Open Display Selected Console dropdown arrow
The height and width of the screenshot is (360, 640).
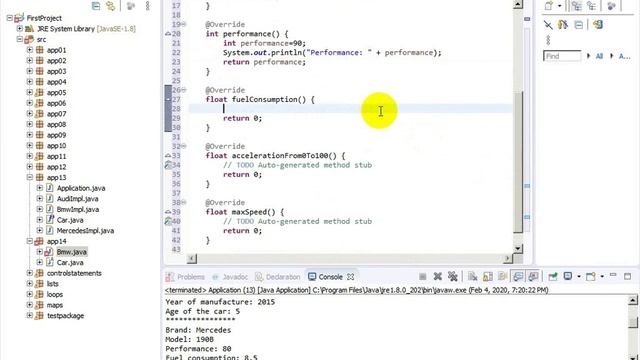tap(579, 277)
